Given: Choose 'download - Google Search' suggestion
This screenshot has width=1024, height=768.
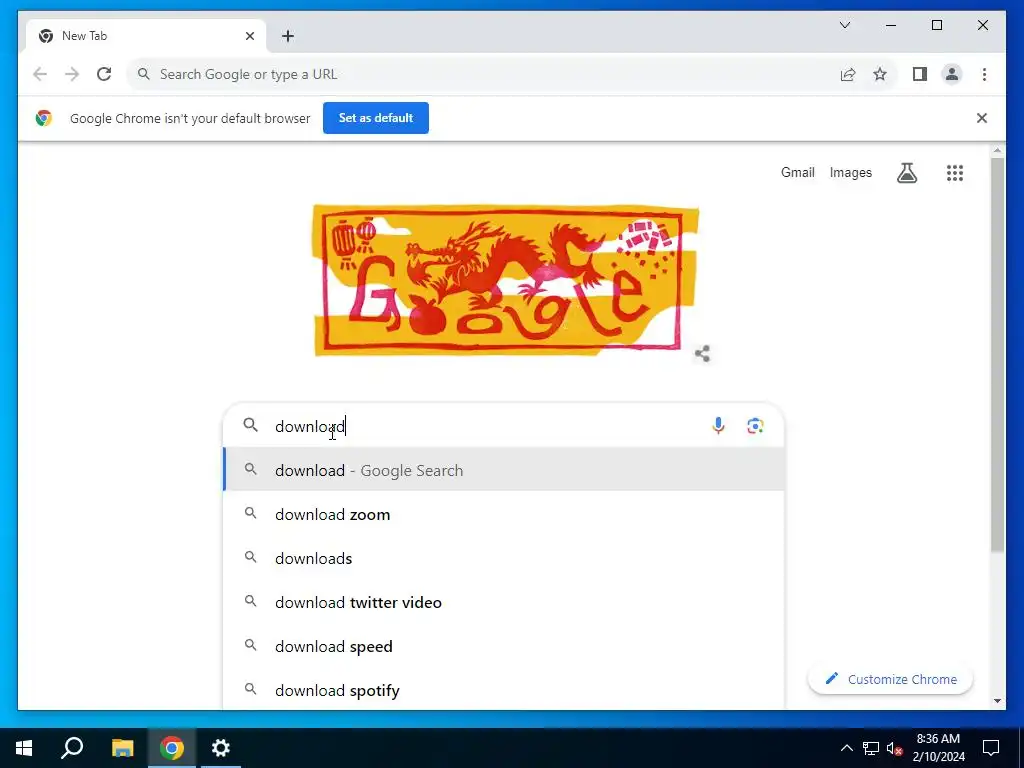Looking at the screenshot, I should coord(504,470).
